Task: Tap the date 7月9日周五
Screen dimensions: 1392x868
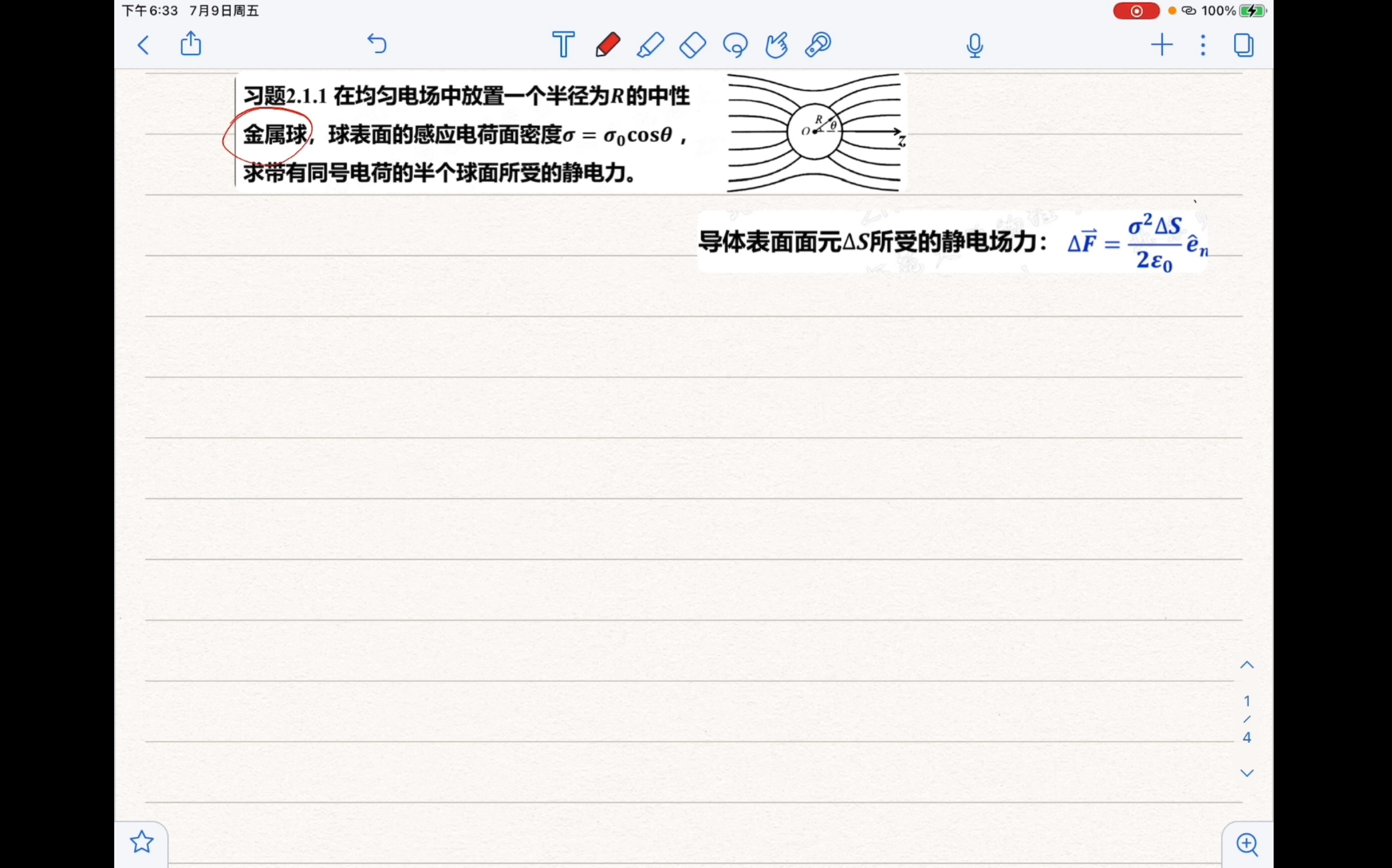Action: [224, 11]
